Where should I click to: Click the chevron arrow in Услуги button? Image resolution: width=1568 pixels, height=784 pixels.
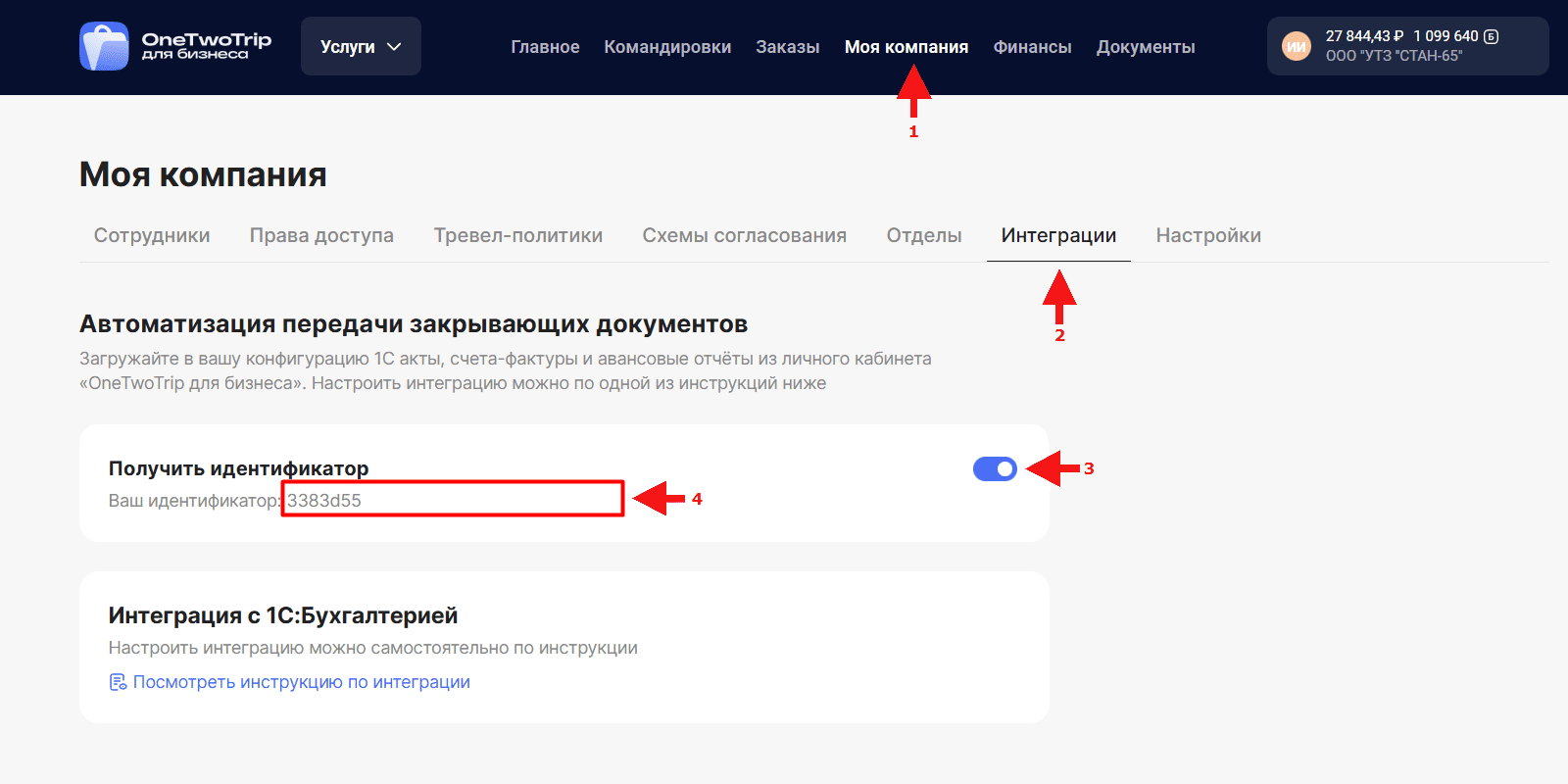(394, 46)
